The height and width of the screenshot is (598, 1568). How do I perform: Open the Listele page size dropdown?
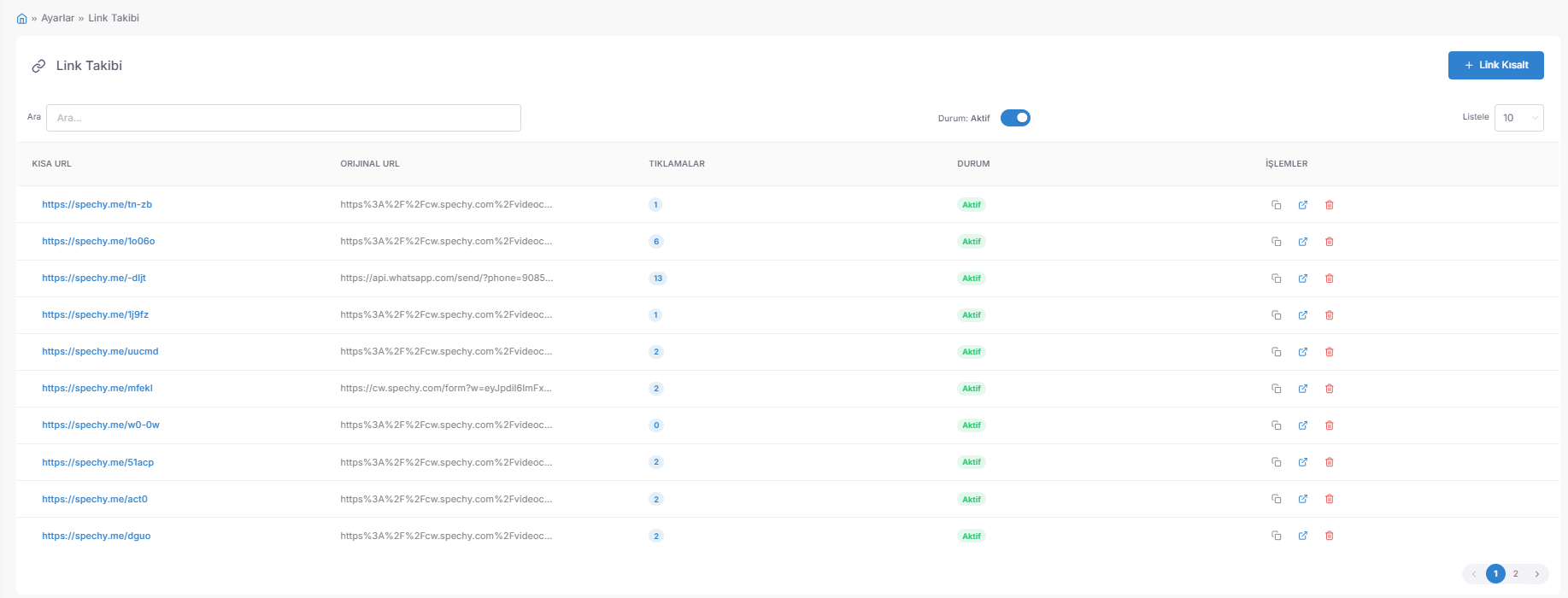pyautogui.click(x=1518, y=118)
